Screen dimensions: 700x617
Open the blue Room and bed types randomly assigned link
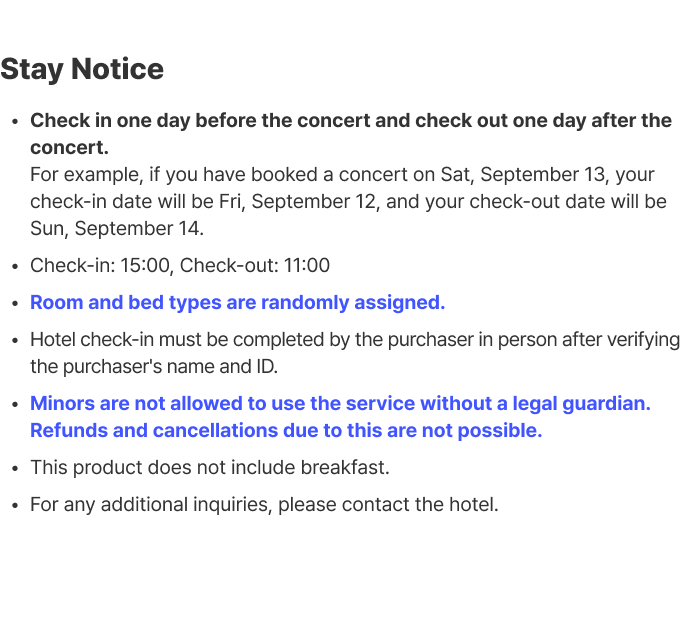(x=238, y=303)
